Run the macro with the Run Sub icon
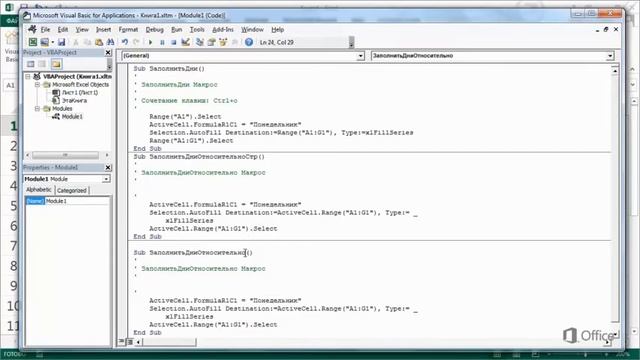 (150, 42)
